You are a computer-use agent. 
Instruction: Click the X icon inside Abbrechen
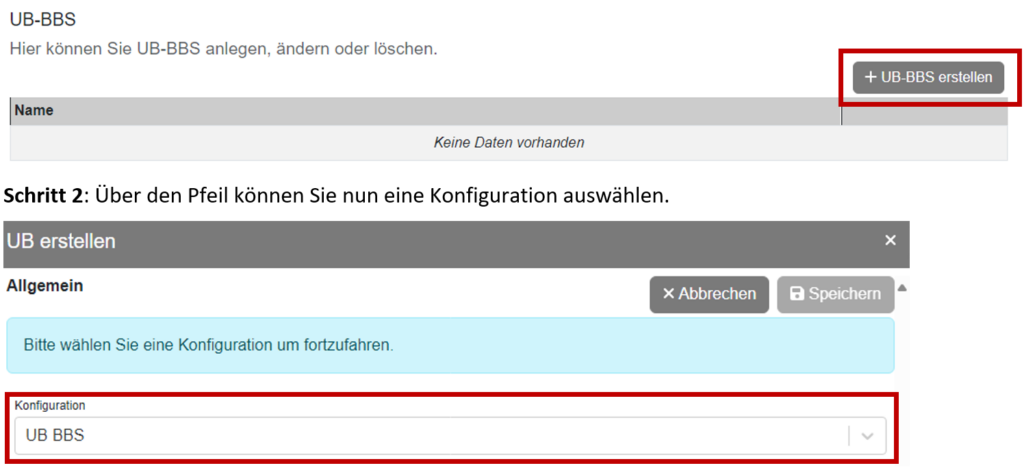click(x=669, y=294)
